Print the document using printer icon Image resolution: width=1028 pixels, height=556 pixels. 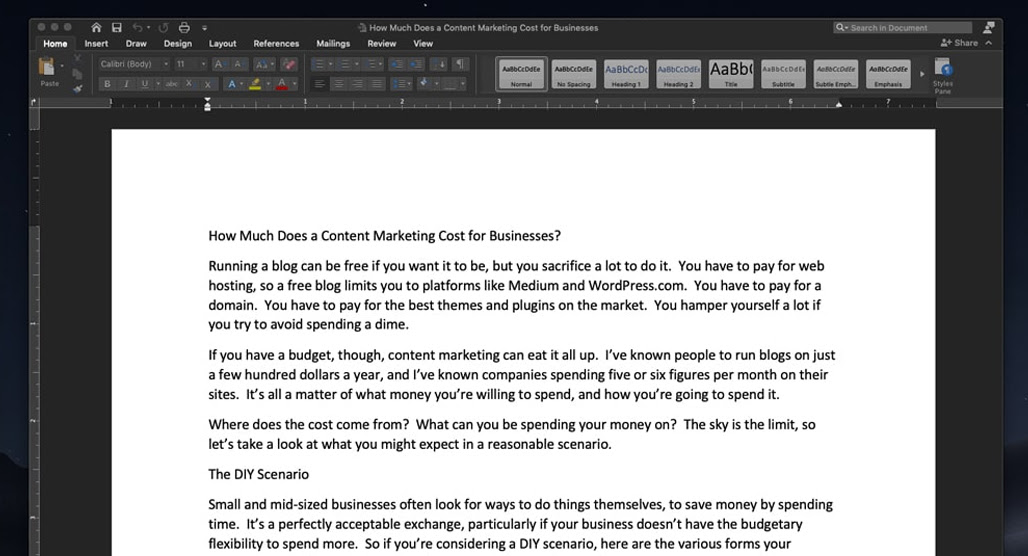click(184, 28)
